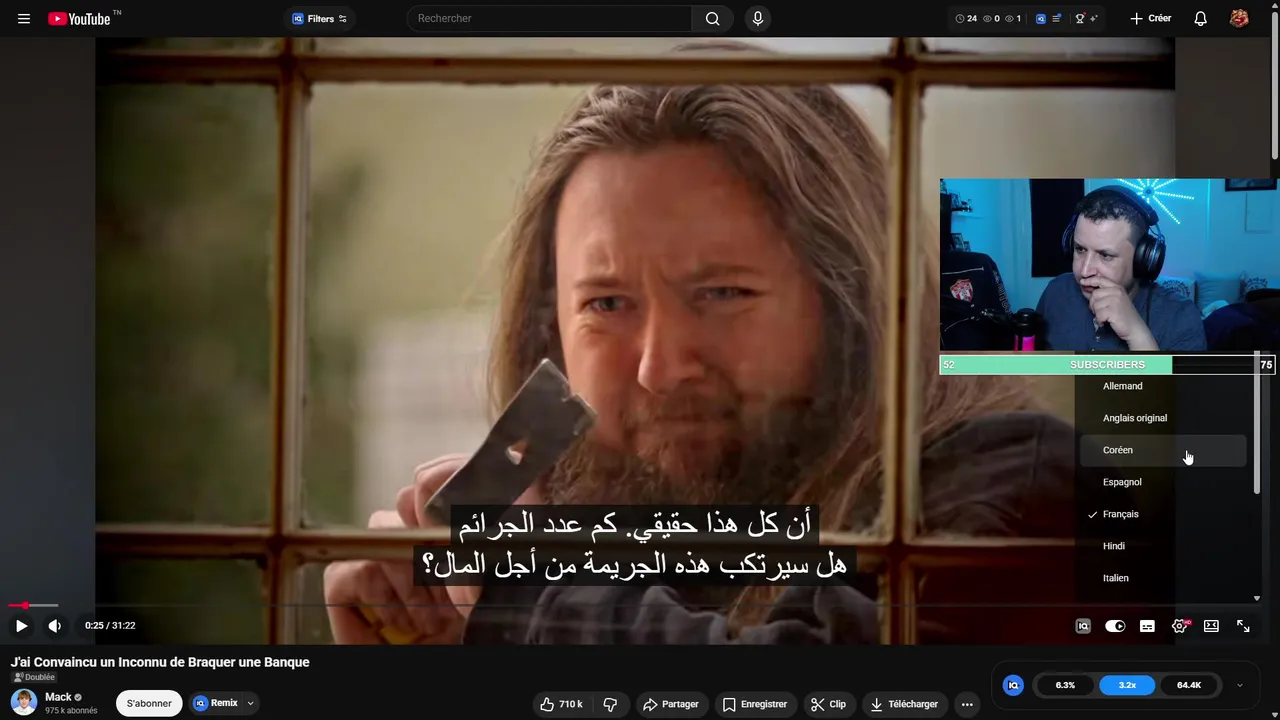Like the video with 710 k

[x=561, y=704]
